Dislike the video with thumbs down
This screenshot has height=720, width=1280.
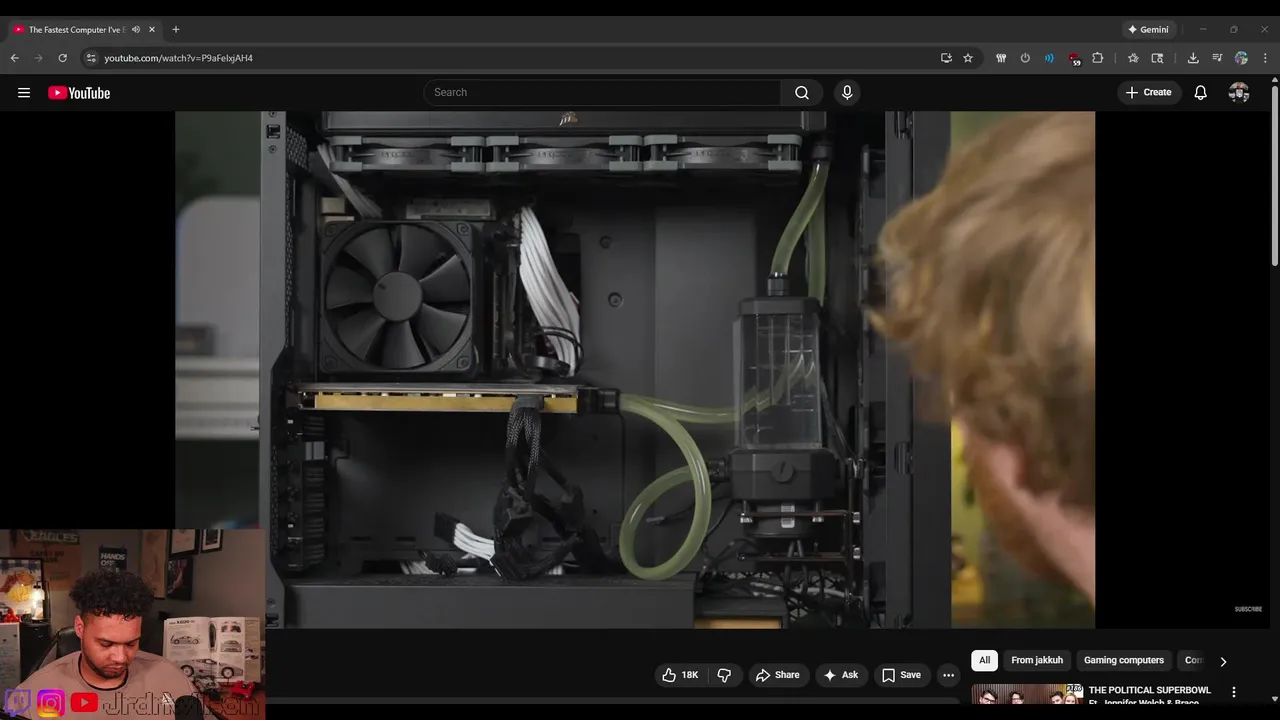724,675
